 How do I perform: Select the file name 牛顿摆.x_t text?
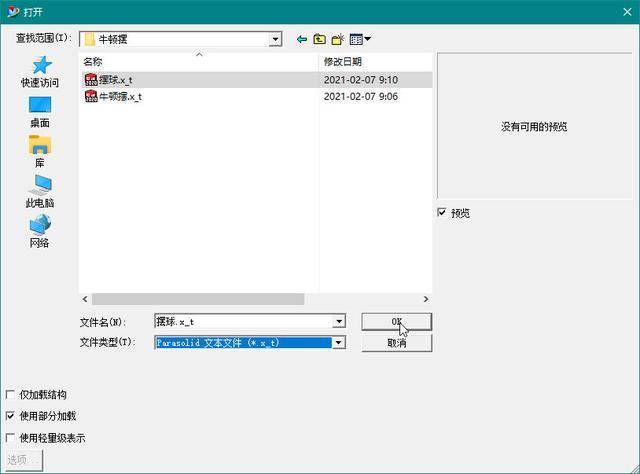(x=120, y=97)
